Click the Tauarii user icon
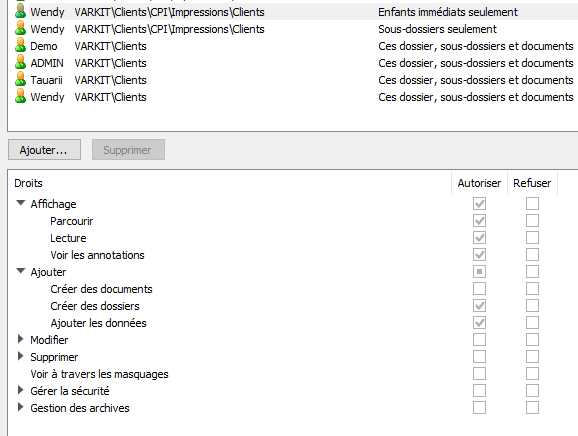This screenshot has height=436, width=578. (x=20, y=80)
